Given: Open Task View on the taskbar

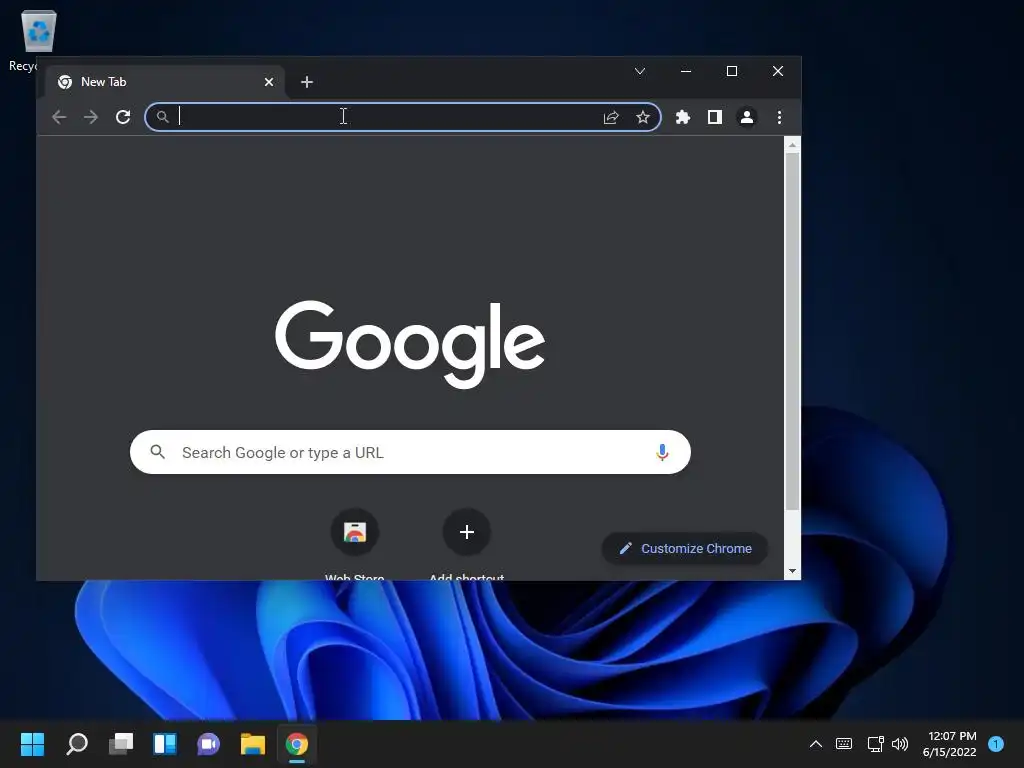Looking at the screenshot, I should 121,744.
